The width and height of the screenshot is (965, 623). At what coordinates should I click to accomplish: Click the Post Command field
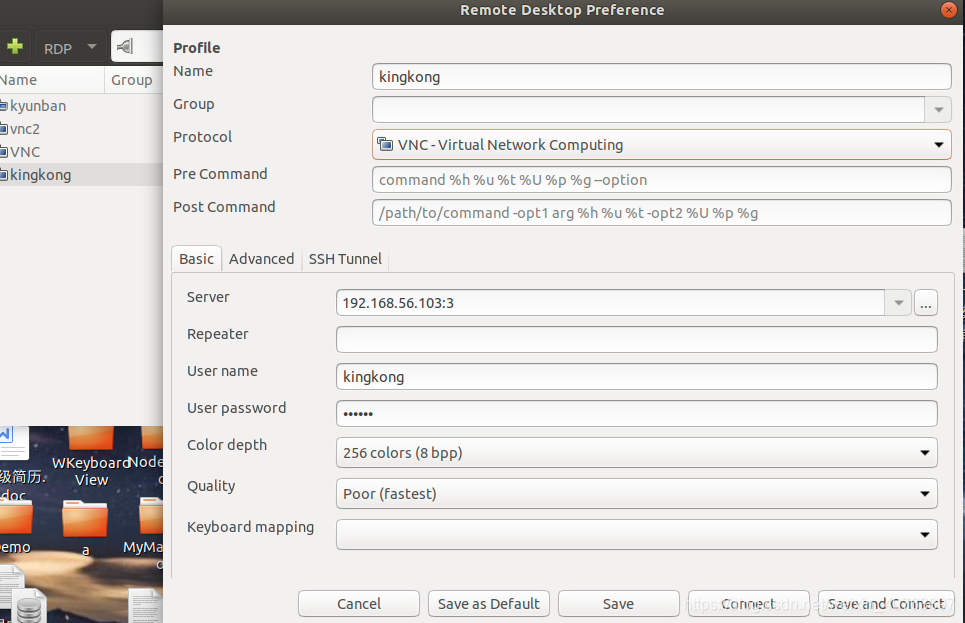(662, 213)
